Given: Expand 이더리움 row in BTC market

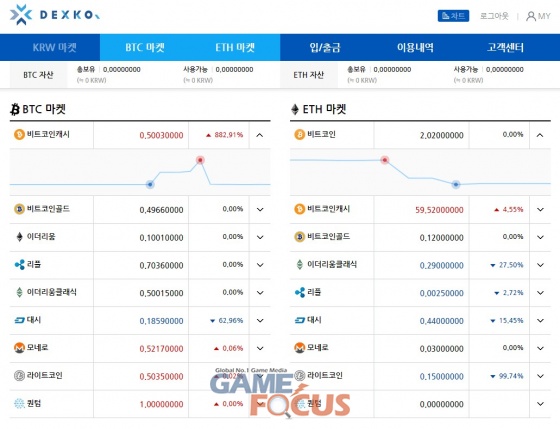Looking at the screenshot, I should point(260,237).
